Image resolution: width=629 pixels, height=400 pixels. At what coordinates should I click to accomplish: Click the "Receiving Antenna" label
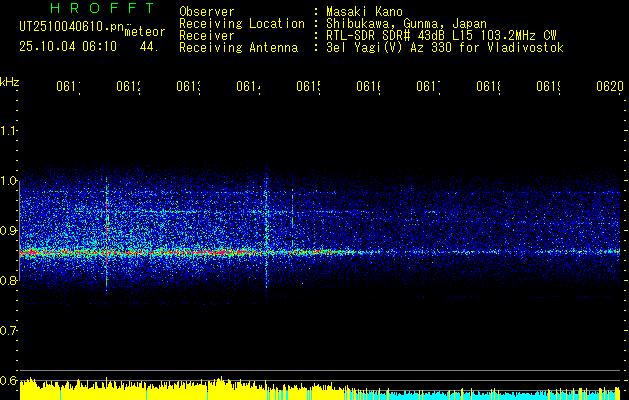[x=239, y=48]
